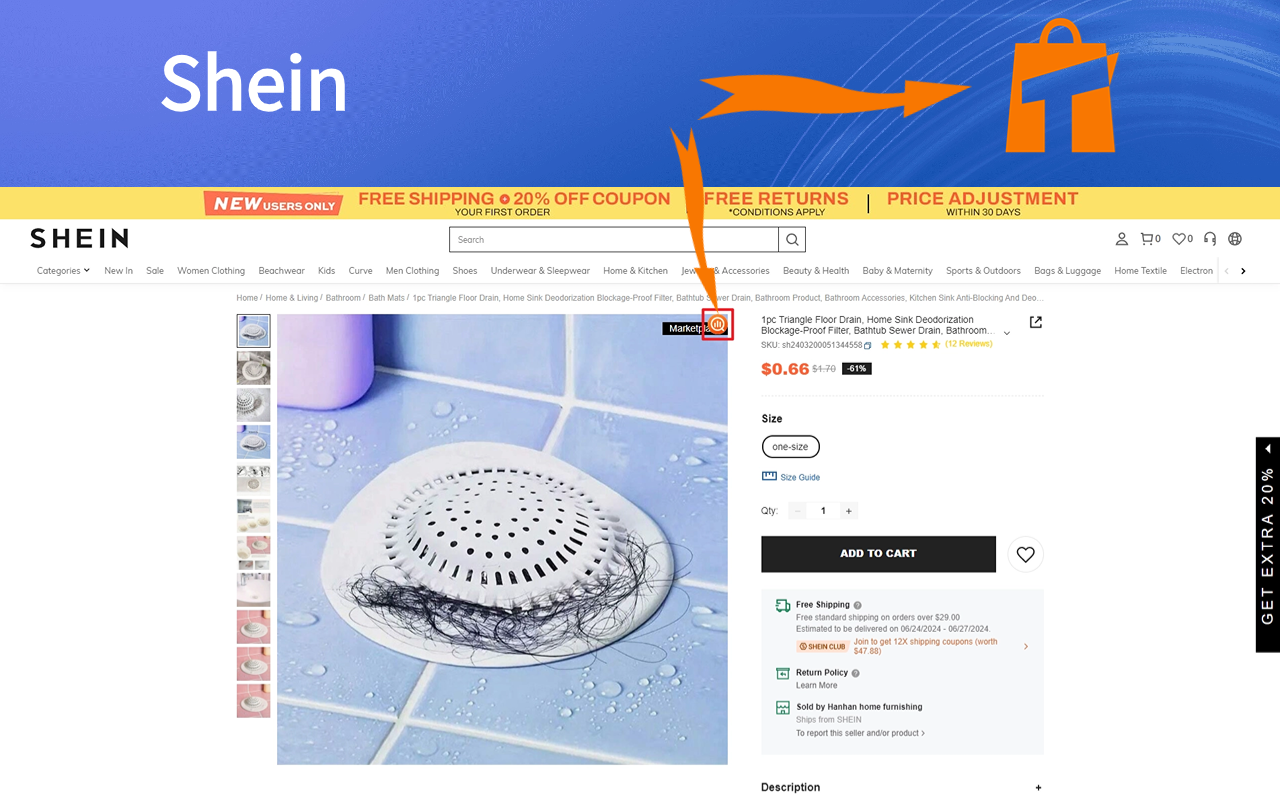Expand the Categories dropdown
Image resolution: width=1280 pixels, height=800 pixels.
(x=63, y=270)
